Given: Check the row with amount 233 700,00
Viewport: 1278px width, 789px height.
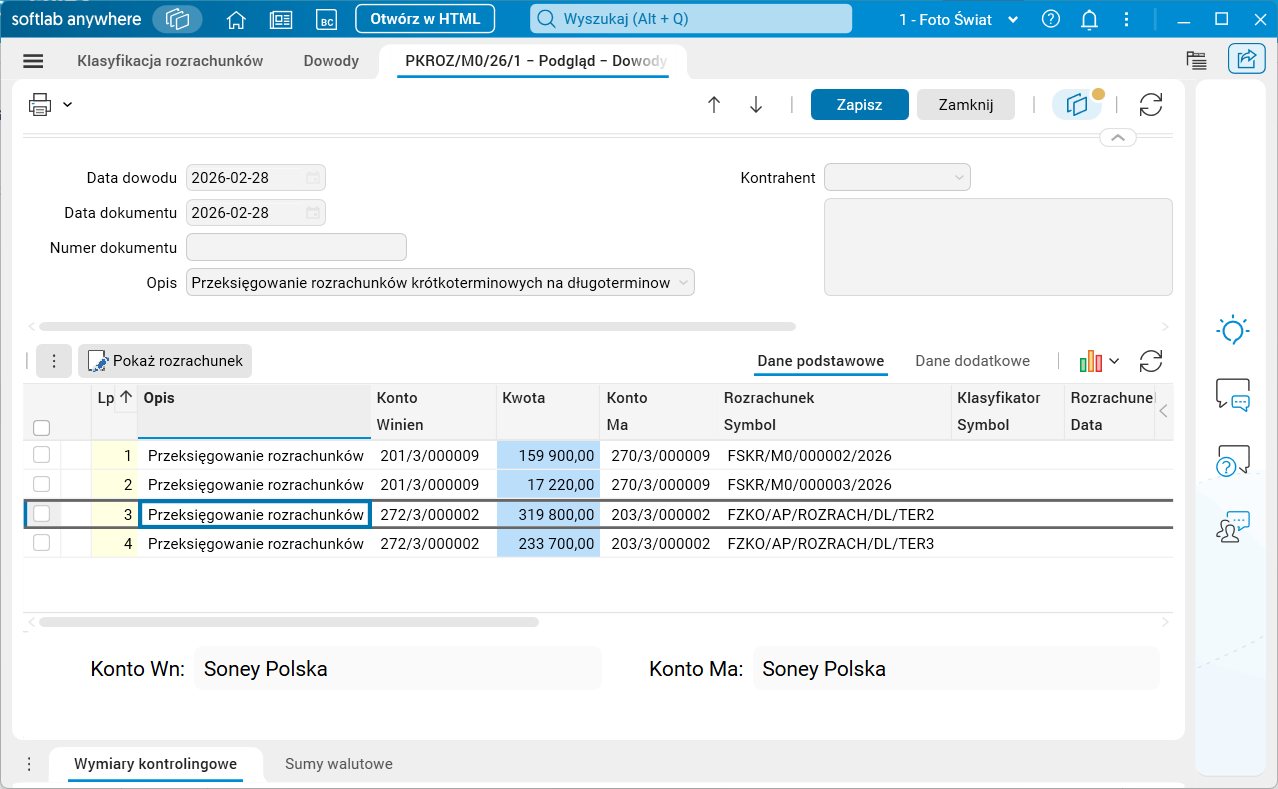Looking at the screenshot, I should click(42, 543).
